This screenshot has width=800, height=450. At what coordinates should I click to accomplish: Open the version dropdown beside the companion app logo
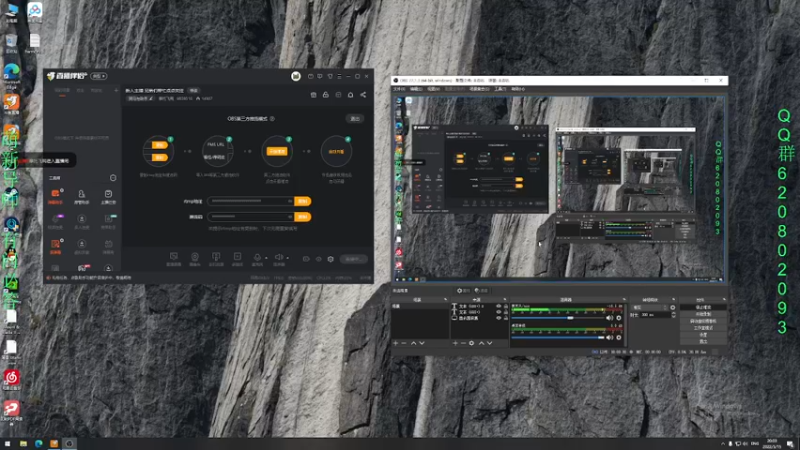click(99, 76)
